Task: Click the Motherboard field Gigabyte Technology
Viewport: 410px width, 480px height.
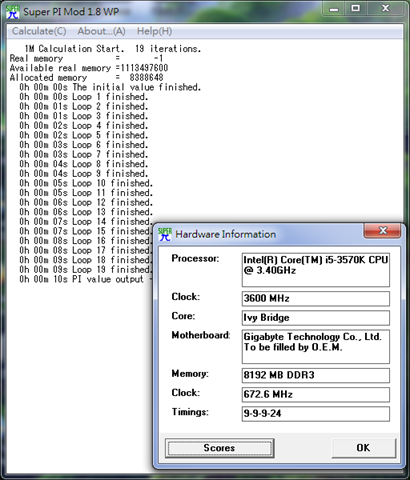Action: [316, 347]
